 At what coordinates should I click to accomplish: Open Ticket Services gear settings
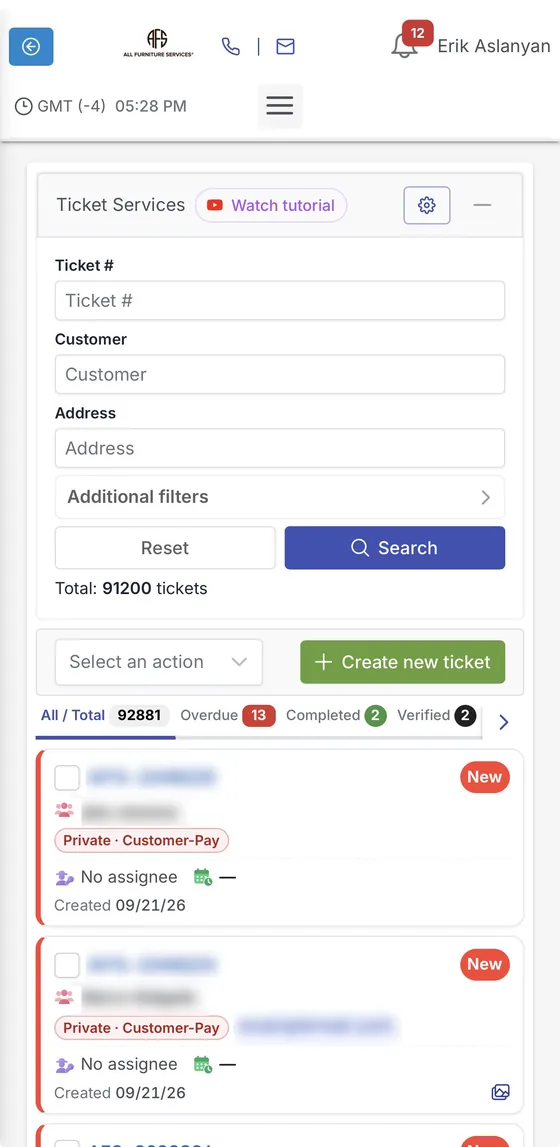tap(427, 206)
